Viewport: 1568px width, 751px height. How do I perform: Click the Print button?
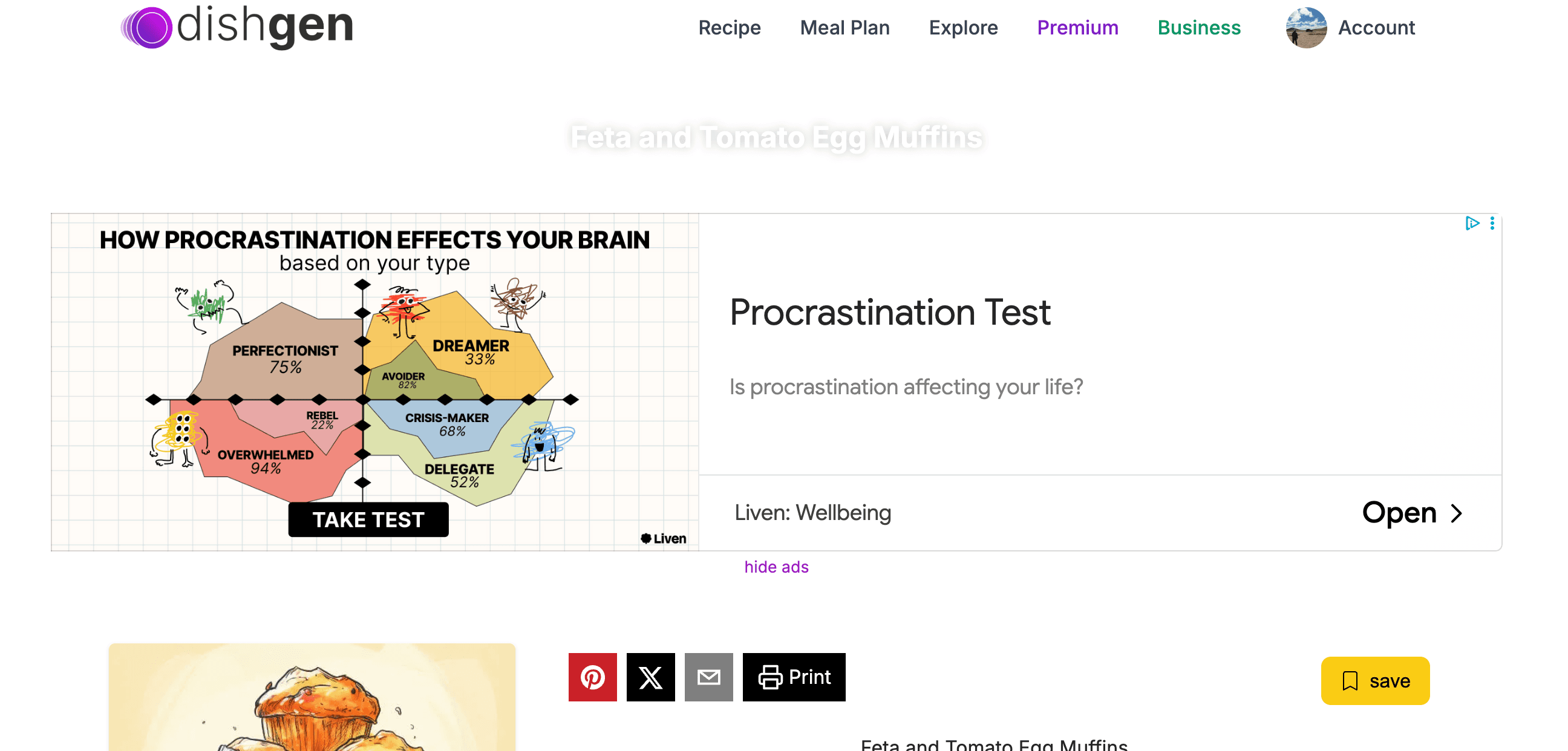[794, 677]
